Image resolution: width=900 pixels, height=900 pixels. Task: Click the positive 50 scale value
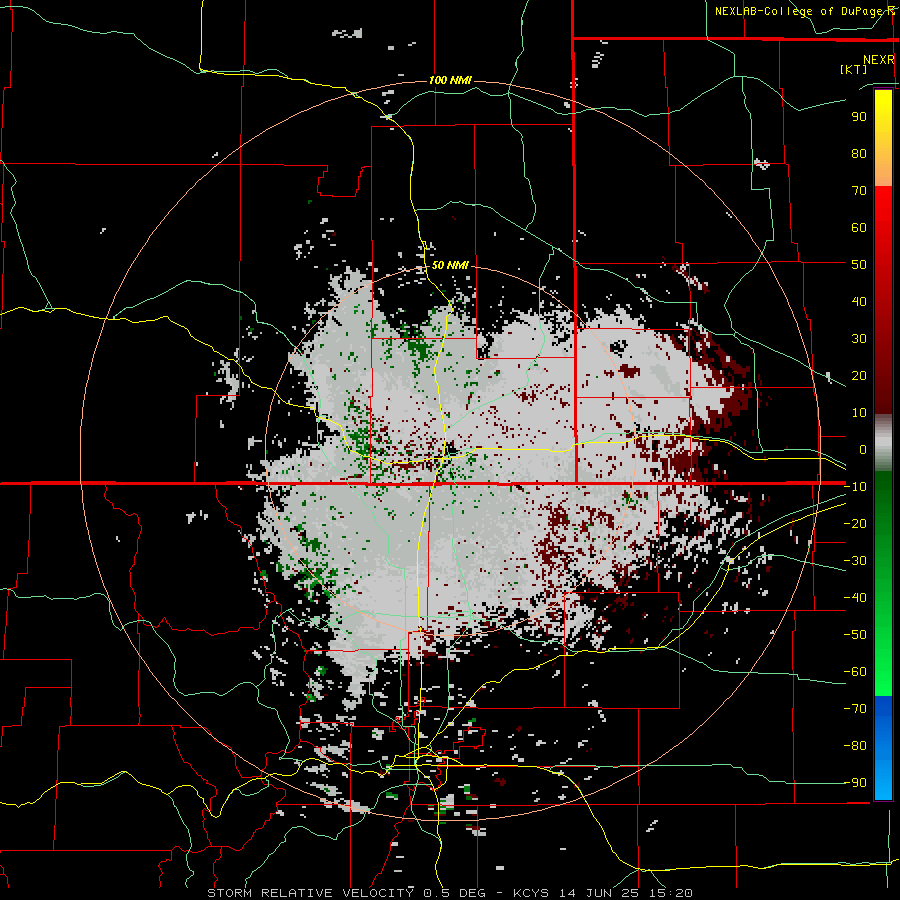tap(859, 265)
